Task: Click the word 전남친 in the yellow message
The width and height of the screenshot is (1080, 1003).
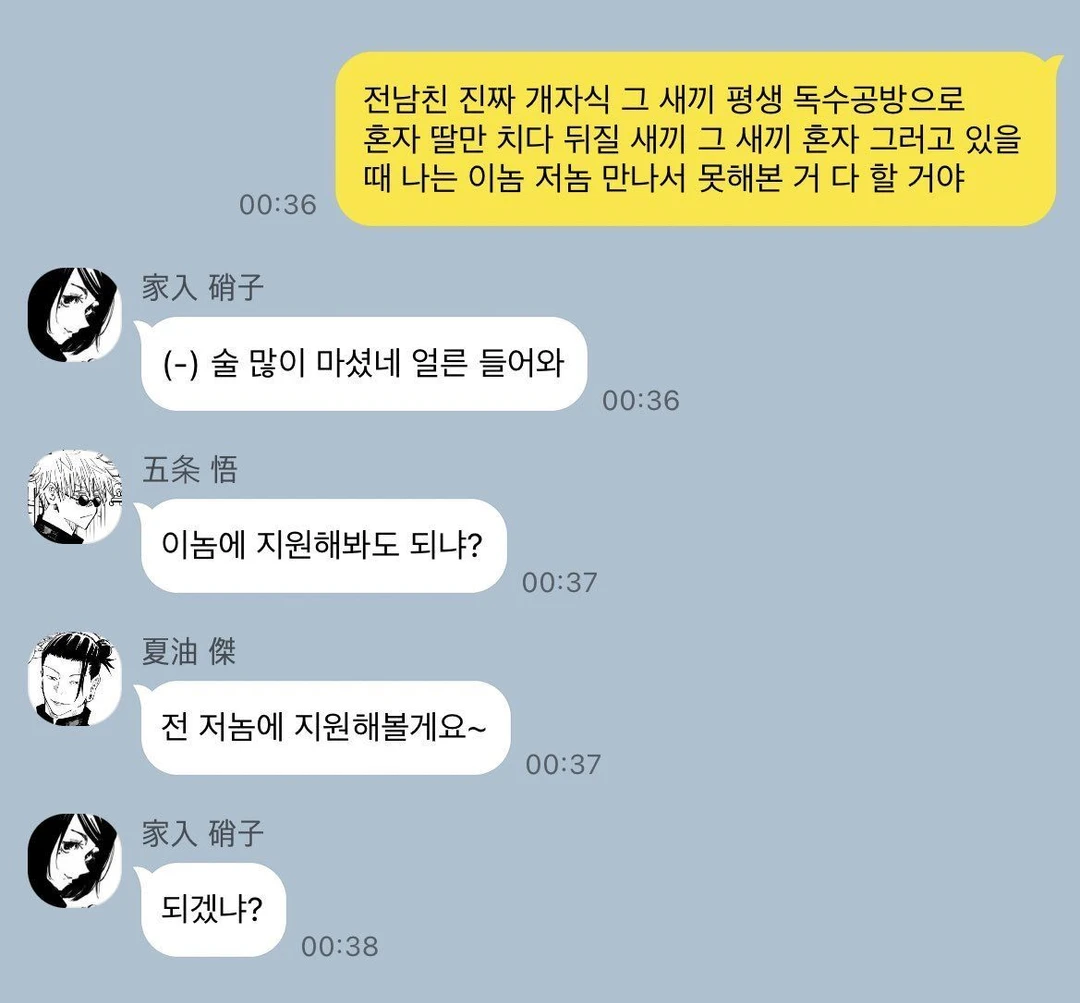Action: tap(404, 99)
